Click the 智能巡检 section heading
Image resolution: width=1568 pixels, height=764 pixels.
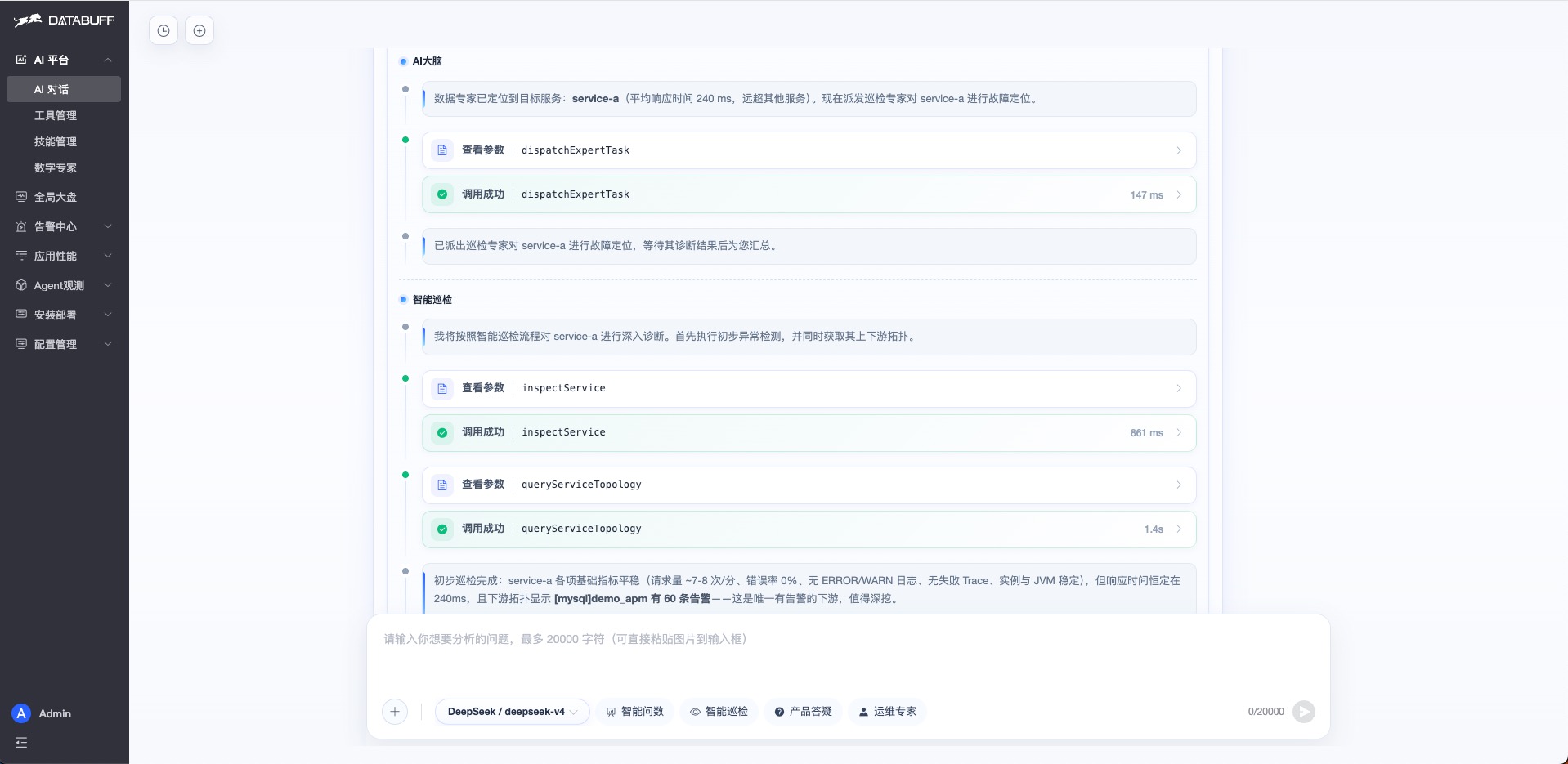click(x=432, y=300)
